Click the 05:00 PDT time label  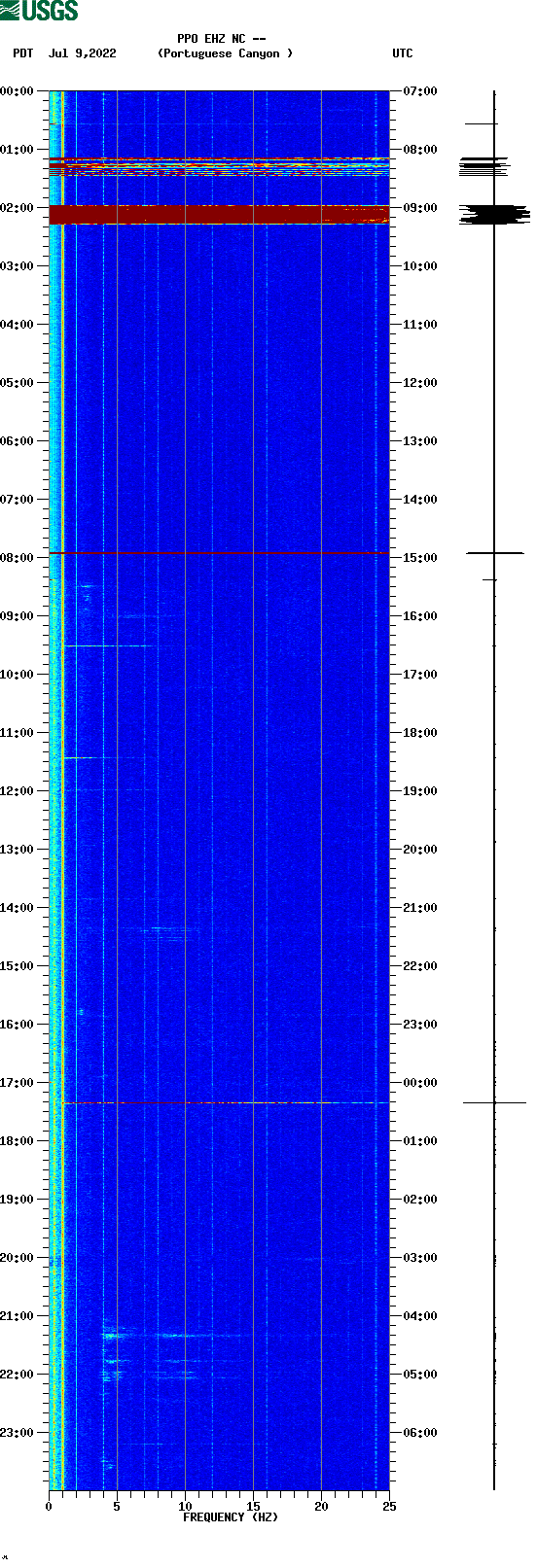pos(18,383)
